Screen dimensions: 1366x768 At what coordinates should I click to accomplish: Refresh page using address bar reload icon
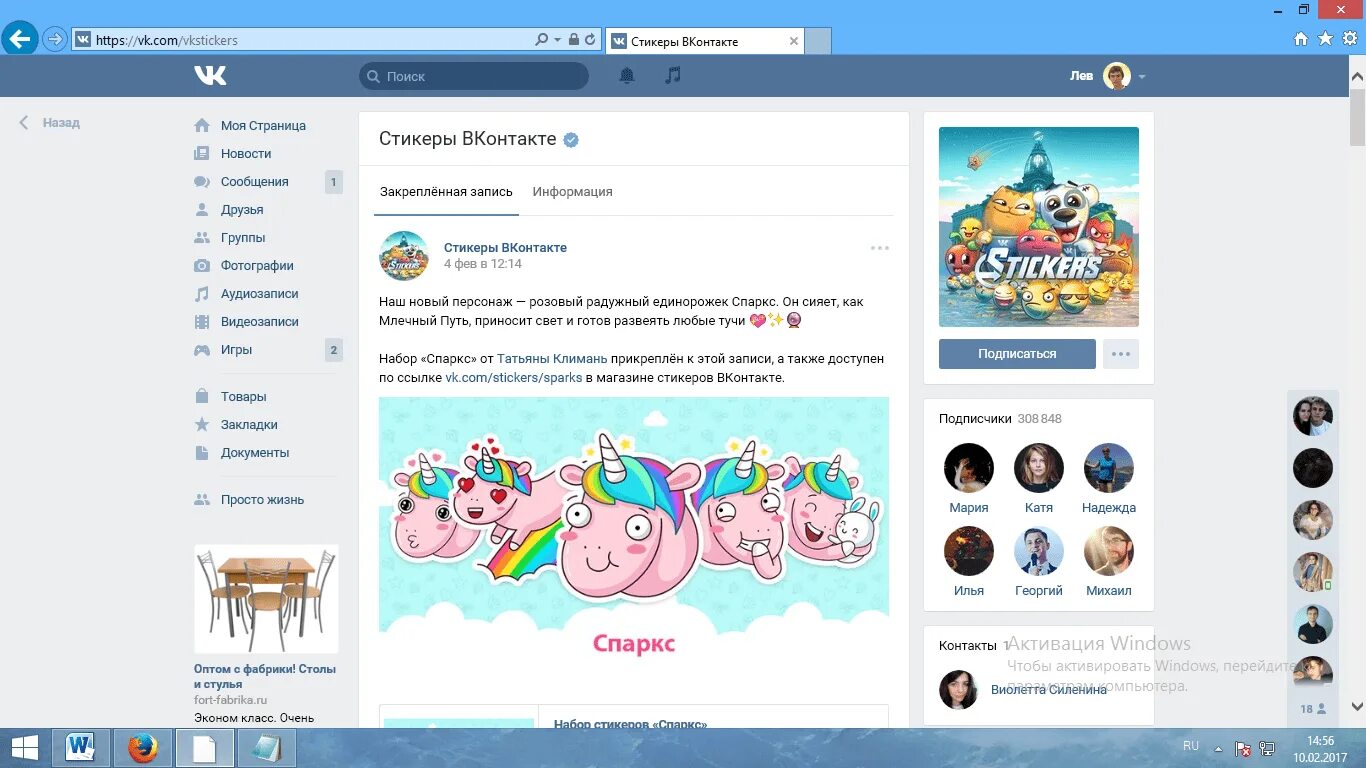[590, 40]
